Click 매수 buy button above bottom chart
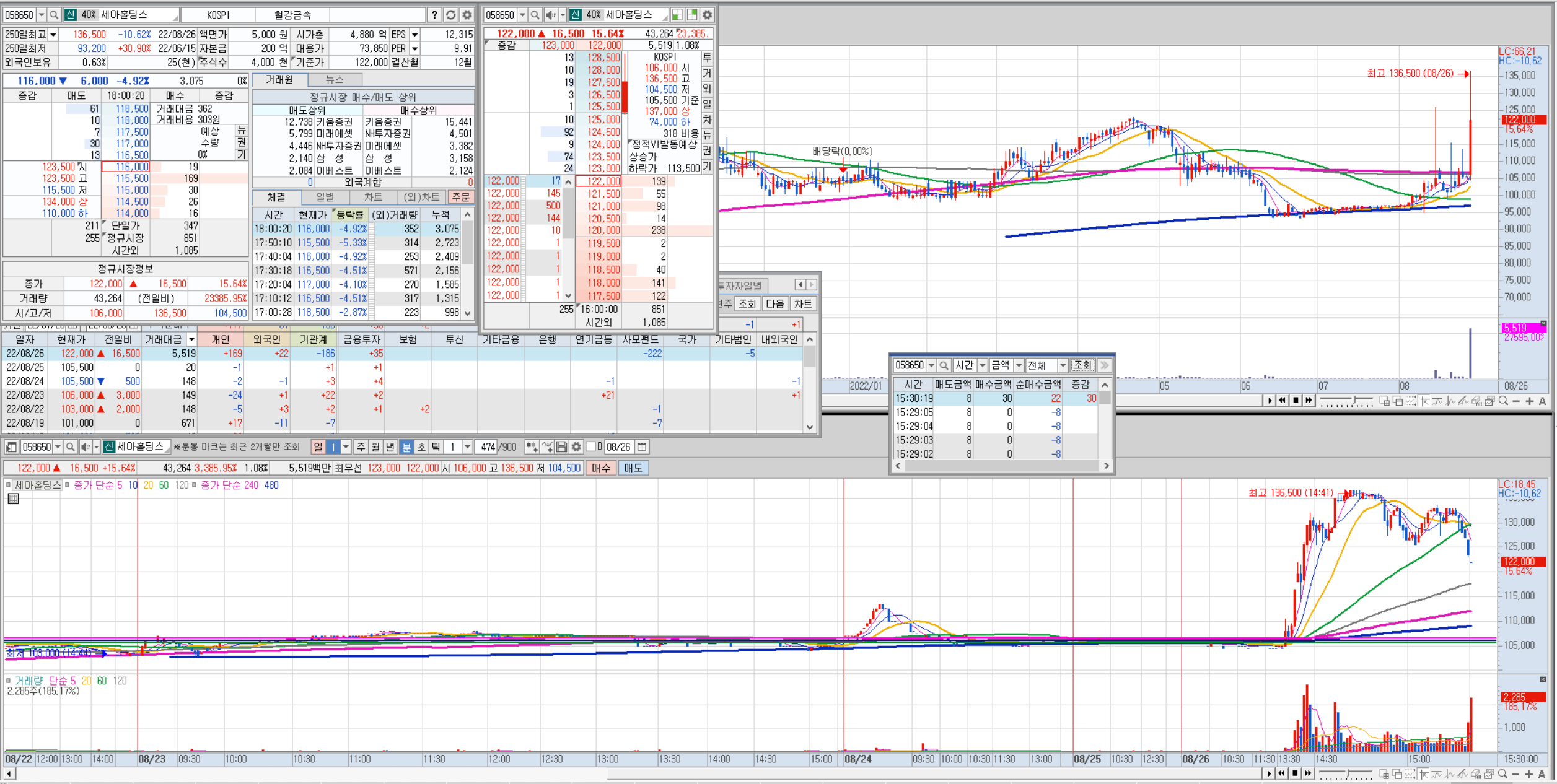The height and width of the screenshot is (784, 1557). pos(601,468)
